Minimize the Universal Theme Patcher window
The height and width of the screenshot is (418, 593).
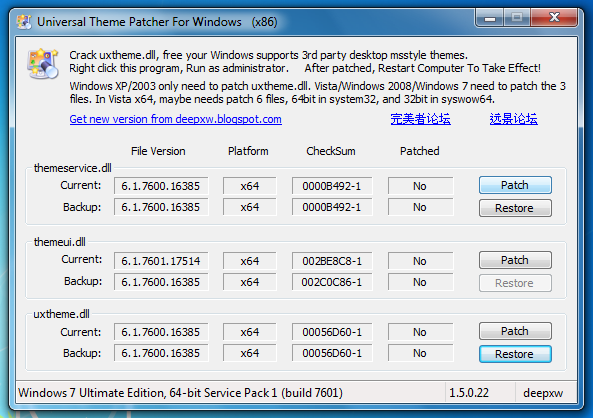point(490,18)
